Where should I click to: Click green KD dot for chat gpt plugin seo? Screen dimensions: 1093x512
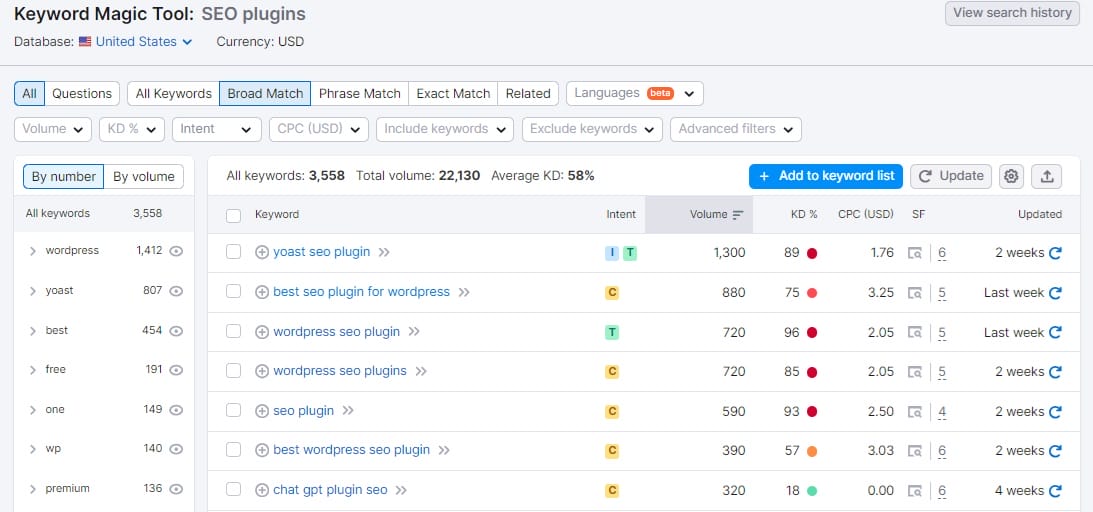(811, 490)
